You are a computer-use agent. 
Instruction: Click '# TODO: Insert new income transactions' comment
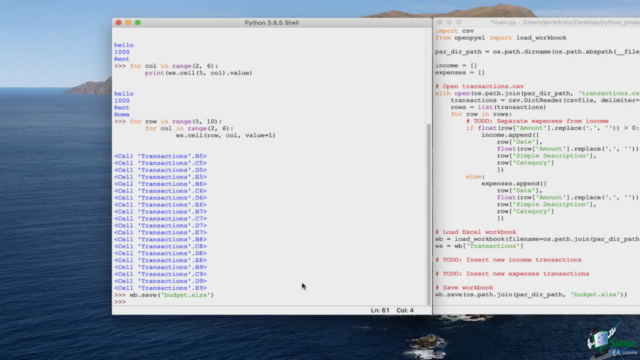point(508,260)
